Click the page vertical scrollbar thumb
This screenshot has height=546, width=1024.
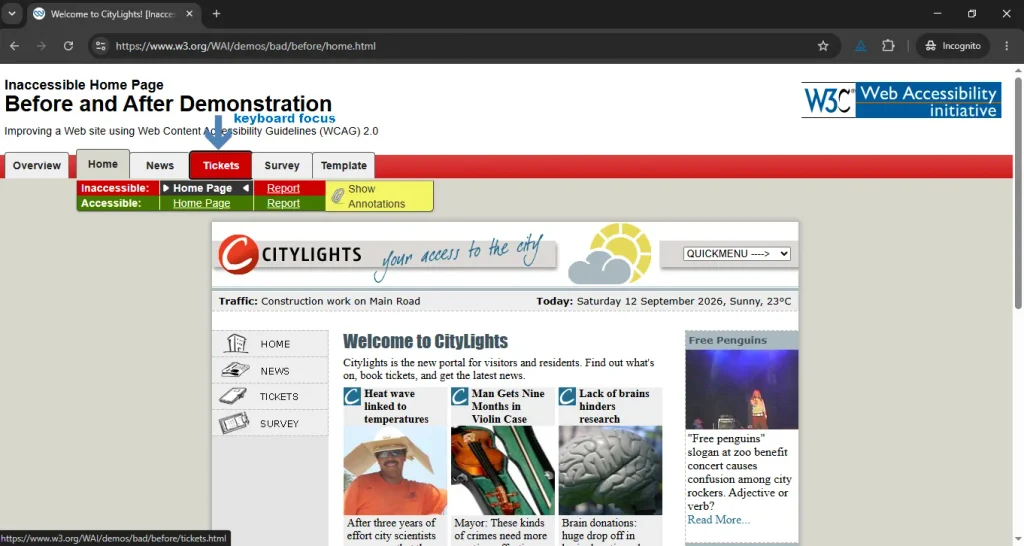(x=1018, y=193)
